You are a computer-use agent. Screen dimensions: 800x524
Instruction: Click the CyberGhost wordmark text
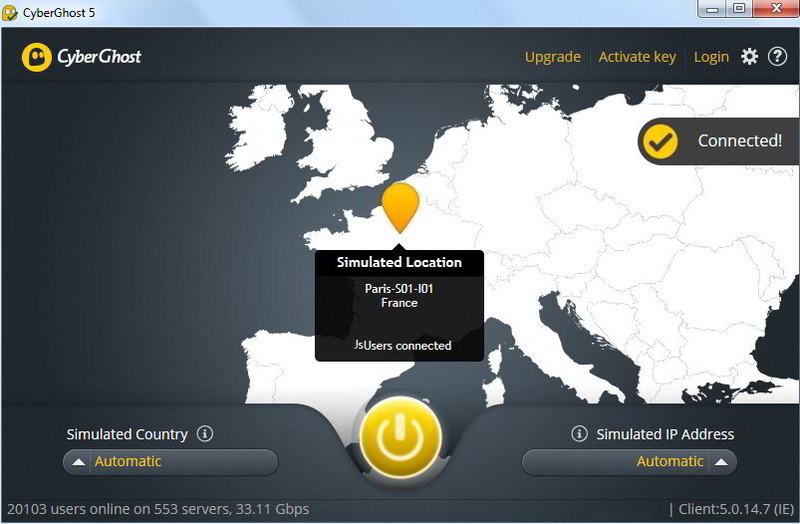[x=99, y=57]
